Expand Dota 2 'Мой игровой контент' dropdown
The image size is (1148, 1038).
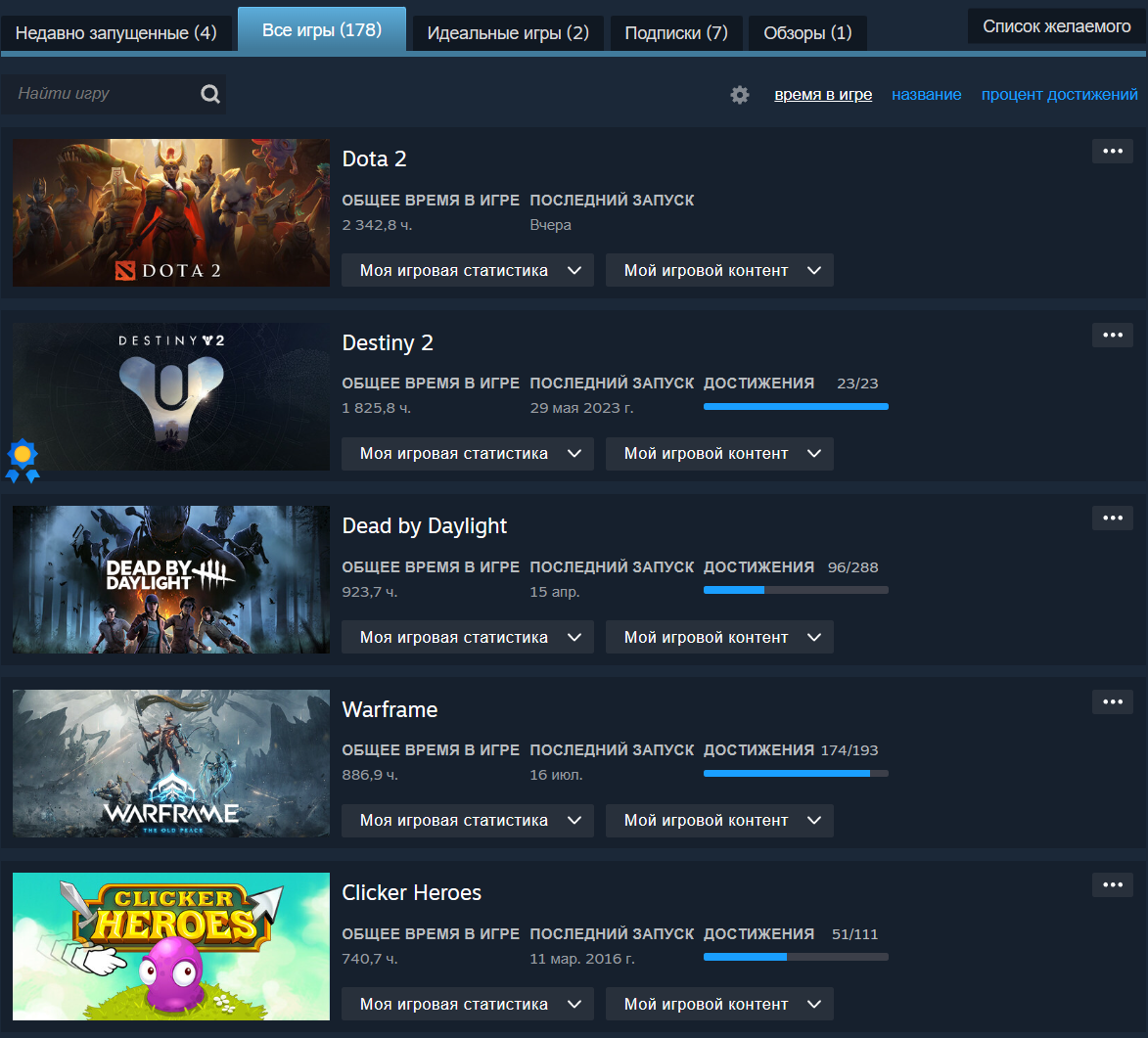point(719,270)
